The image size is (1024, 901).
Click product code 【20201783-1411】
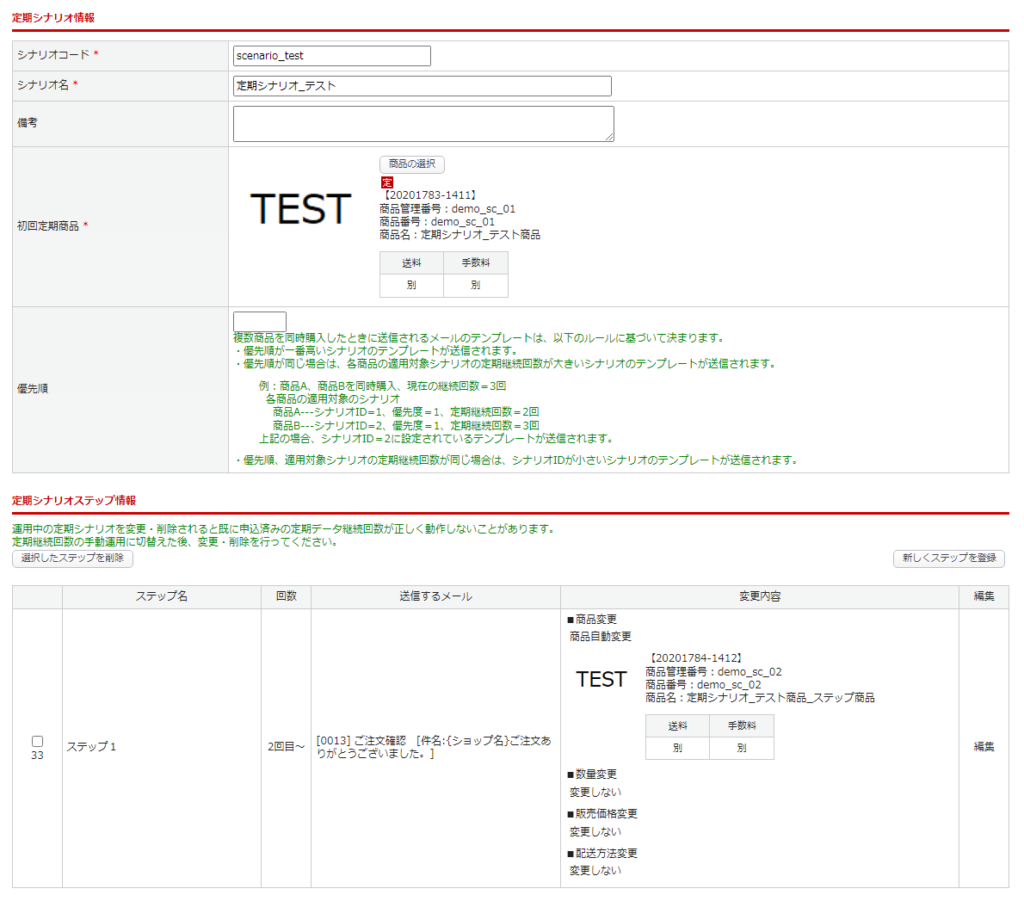point(429,195)
